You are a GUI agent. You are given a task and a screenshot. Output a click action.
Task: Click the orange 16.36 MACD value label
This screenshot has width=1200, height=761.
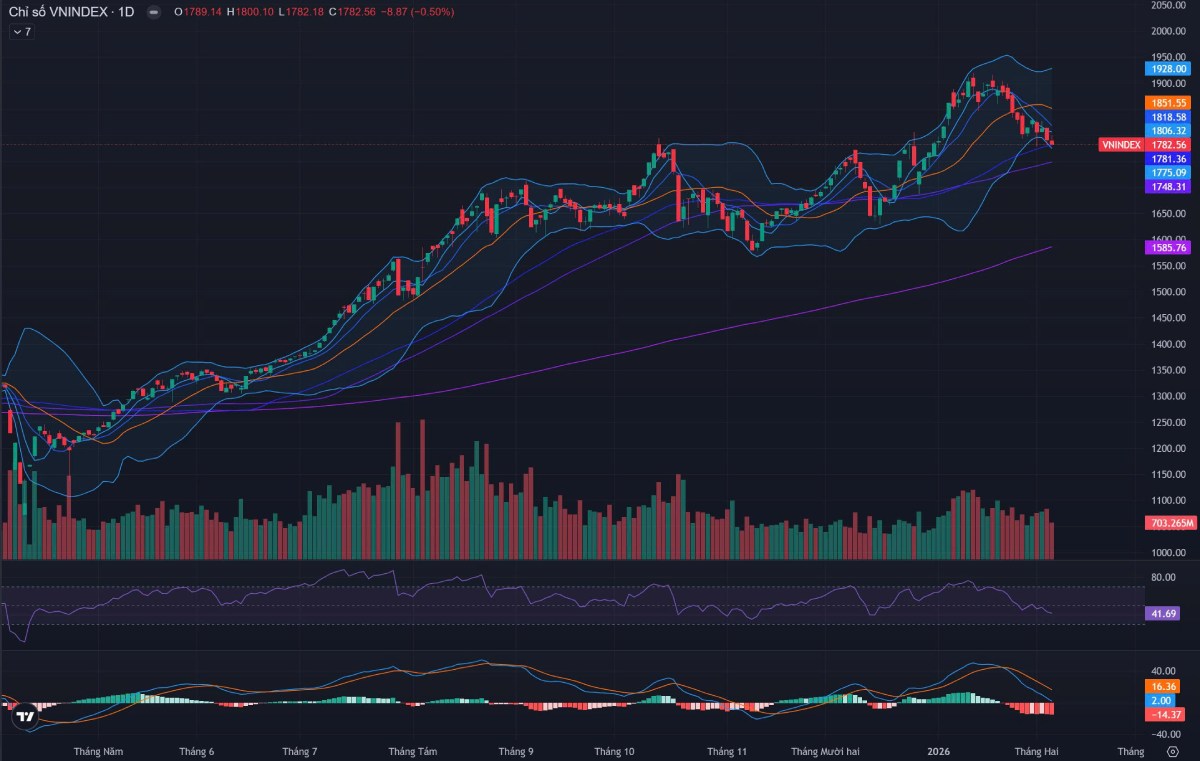click(1161, 687)
